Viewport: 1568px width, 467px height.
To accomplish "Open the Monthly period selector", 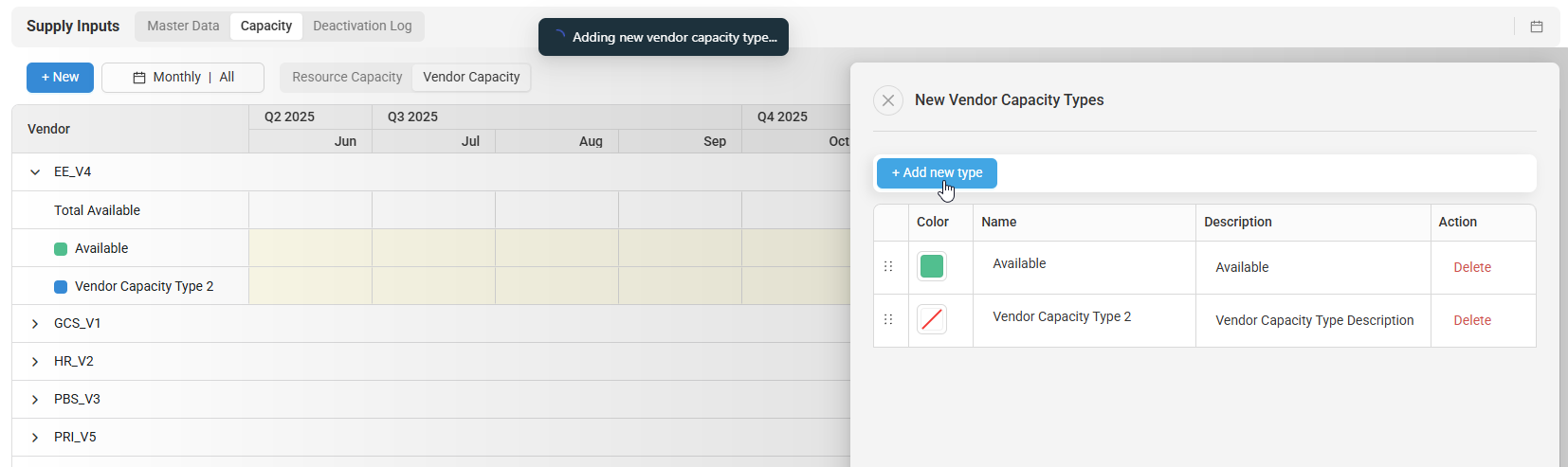I will (183, 78).
